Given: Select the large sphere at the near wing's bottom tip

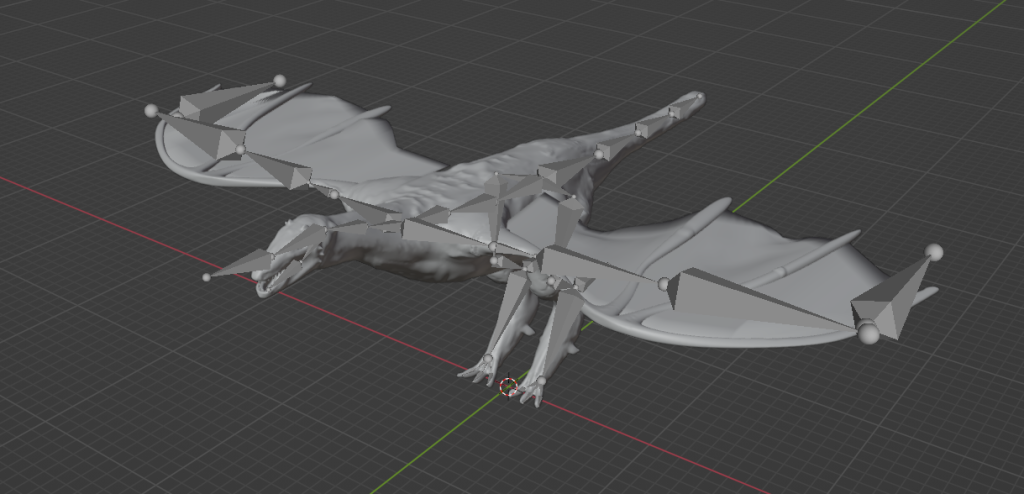Looking at the screenshot, I should pyautogui.click(x=869, y=333).
